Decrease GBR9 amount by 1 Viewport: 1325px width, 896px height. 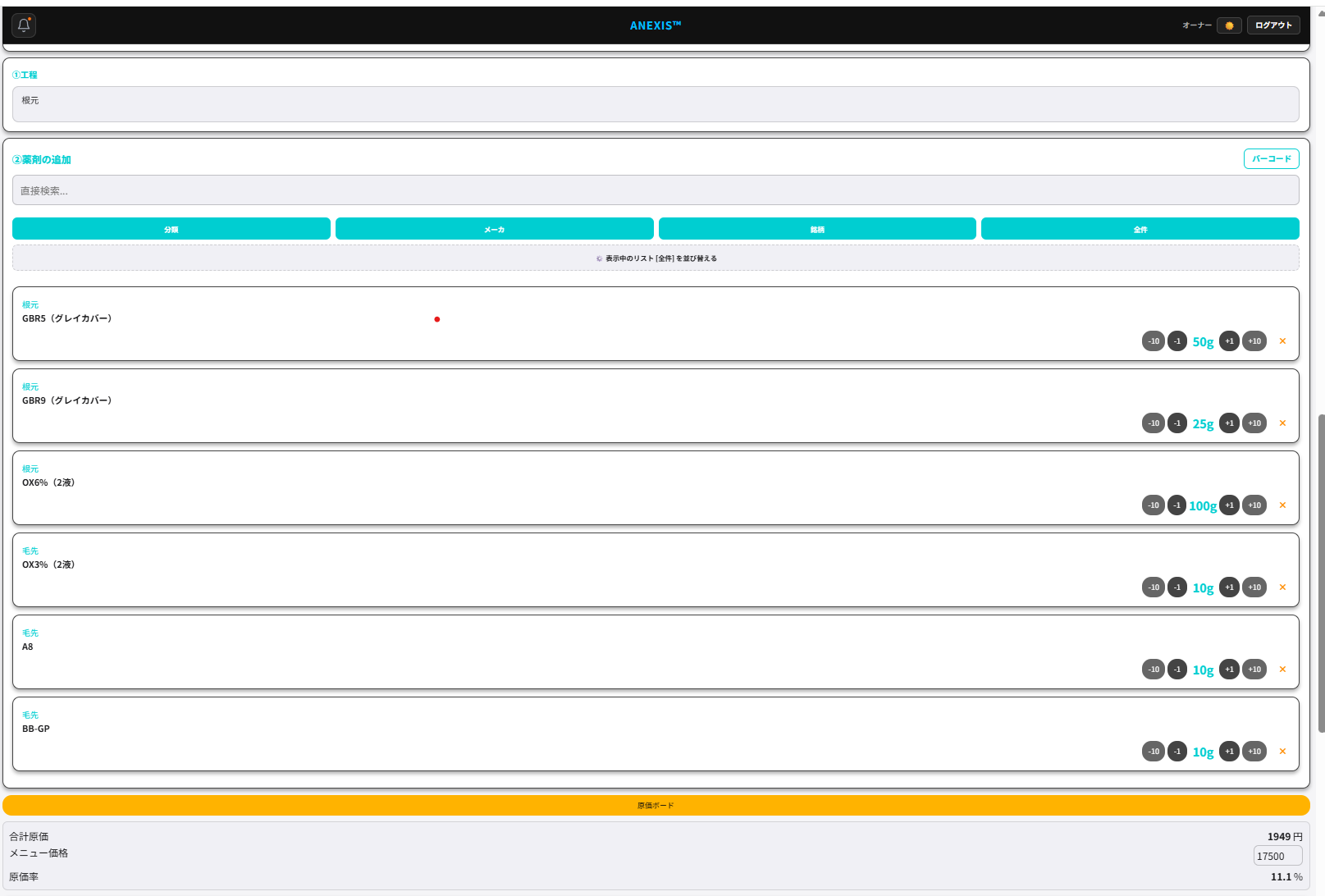click(x=1177, y=423)
